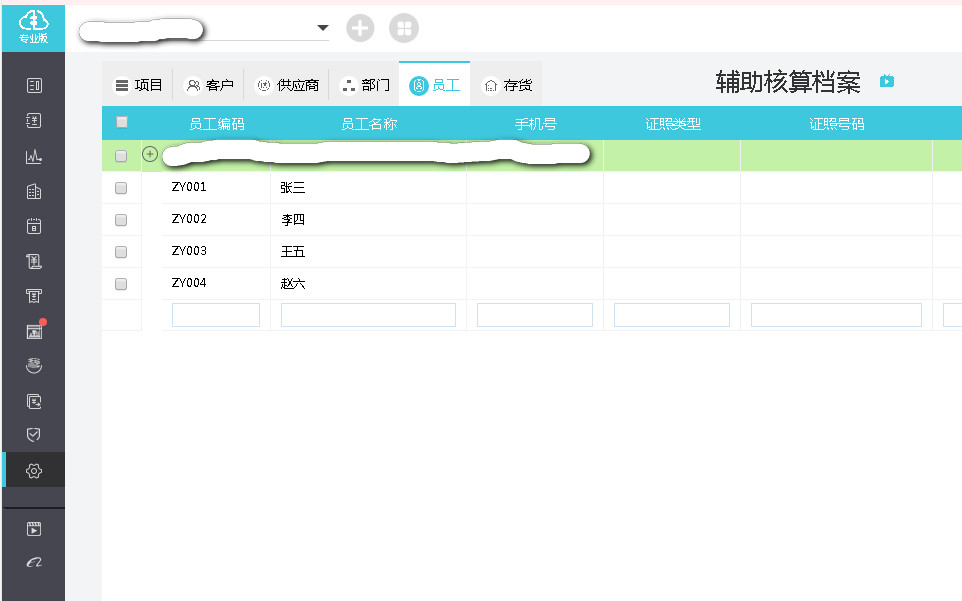Click the gray grid apps button

pyautogui.click(x=404, y=28)
